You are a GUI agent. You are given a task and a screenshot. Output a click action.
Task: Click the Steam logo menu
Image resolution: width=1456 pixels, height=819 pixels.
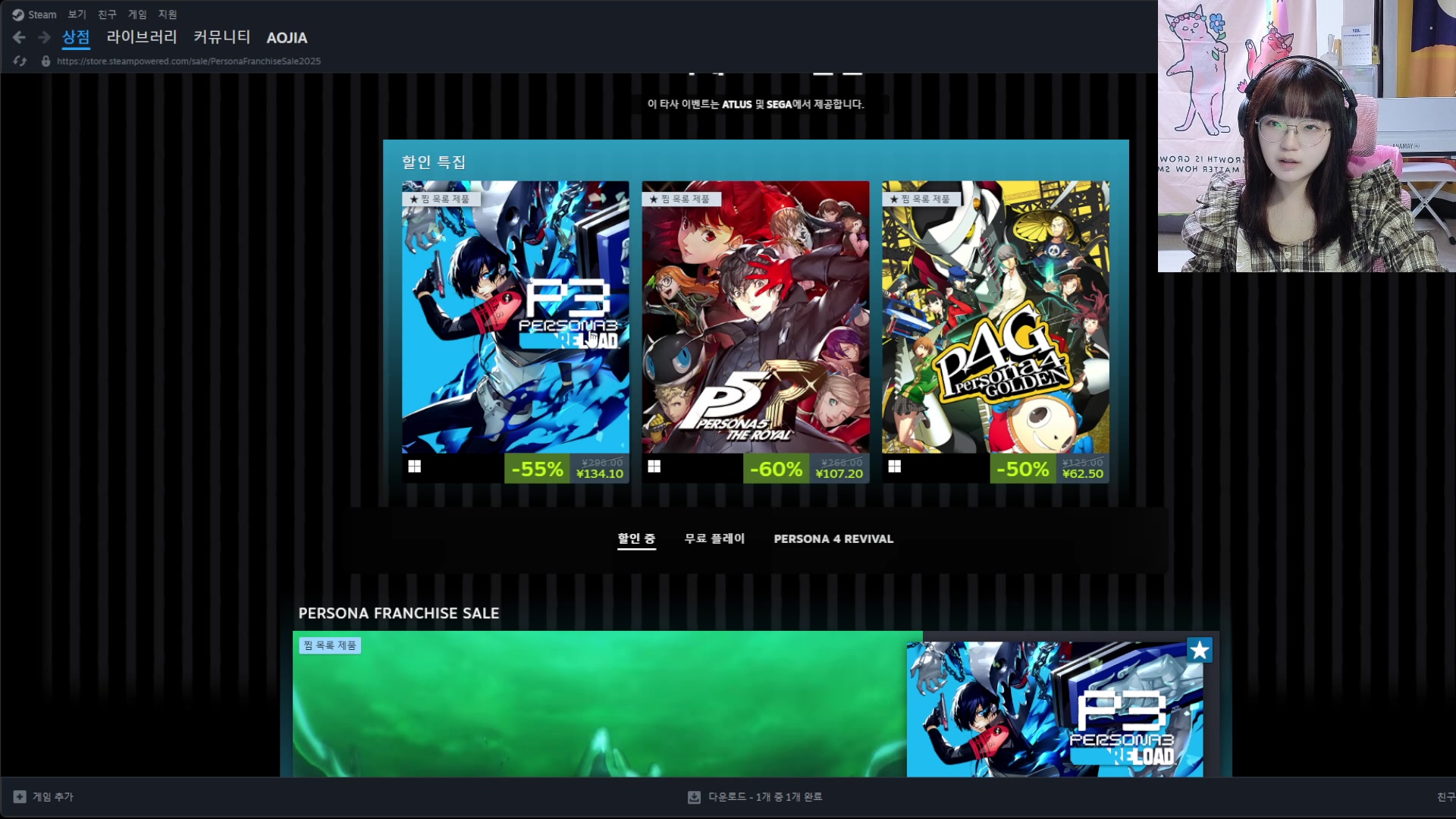[17, 14]
